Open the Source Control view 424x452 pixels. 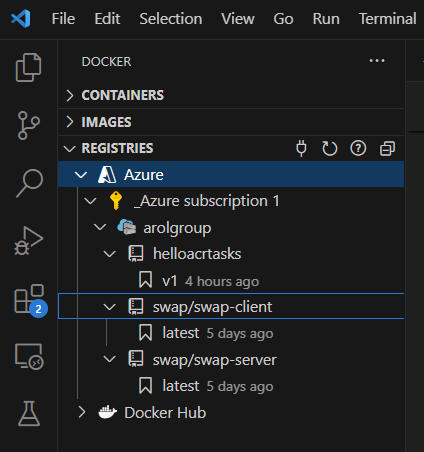pyautogui.click(x=29, y=125)
